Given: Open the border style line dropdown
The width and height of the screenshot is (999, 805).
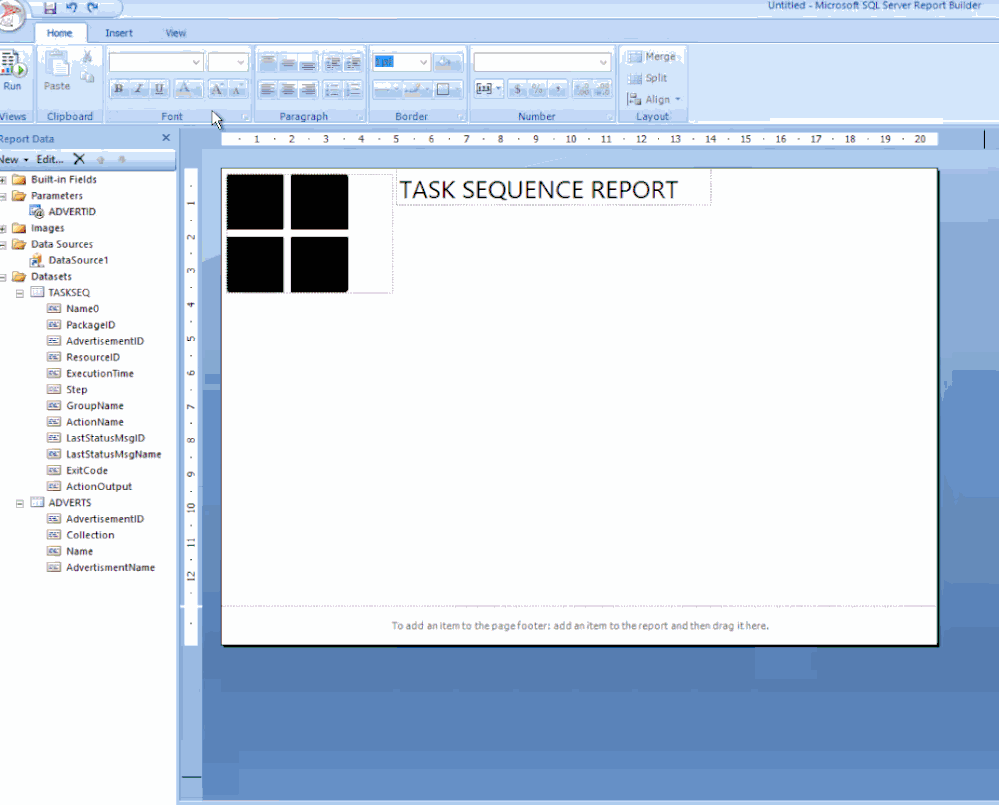Looking at the screenshot, I should (387, 89).
